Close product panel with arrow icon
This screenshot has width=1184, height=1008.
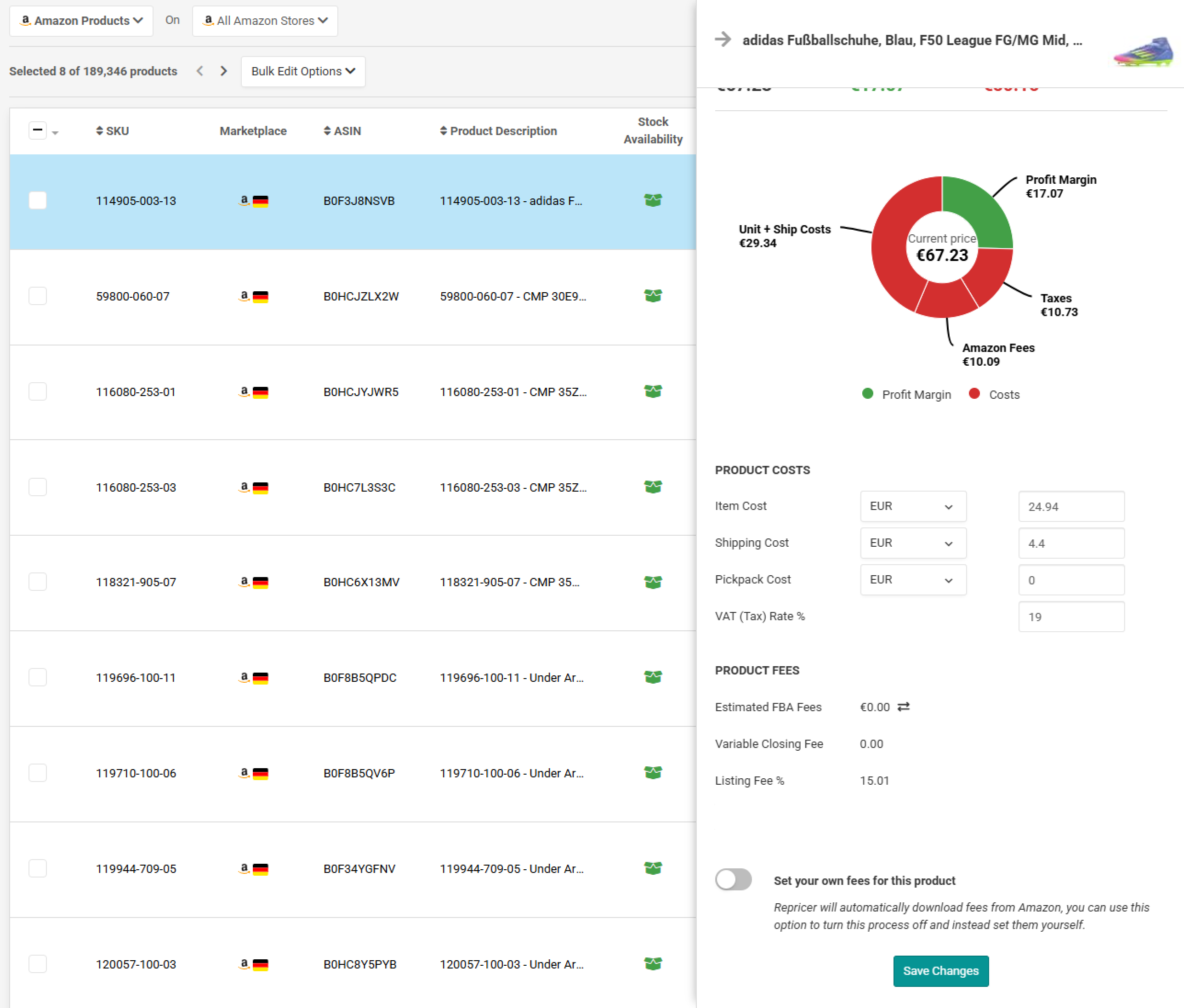point(723,40)
